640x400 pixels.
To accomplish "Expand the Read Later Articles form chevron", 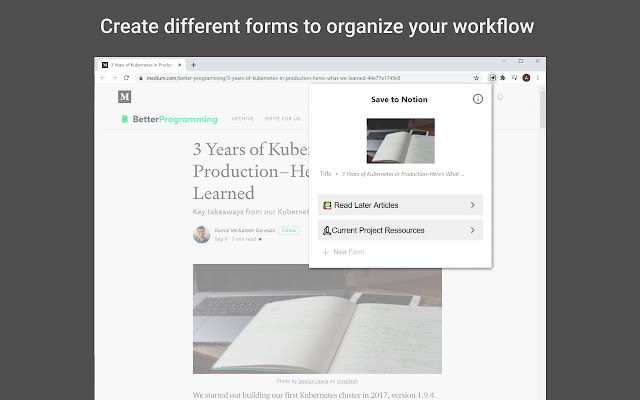I will (x=472, y=205).
